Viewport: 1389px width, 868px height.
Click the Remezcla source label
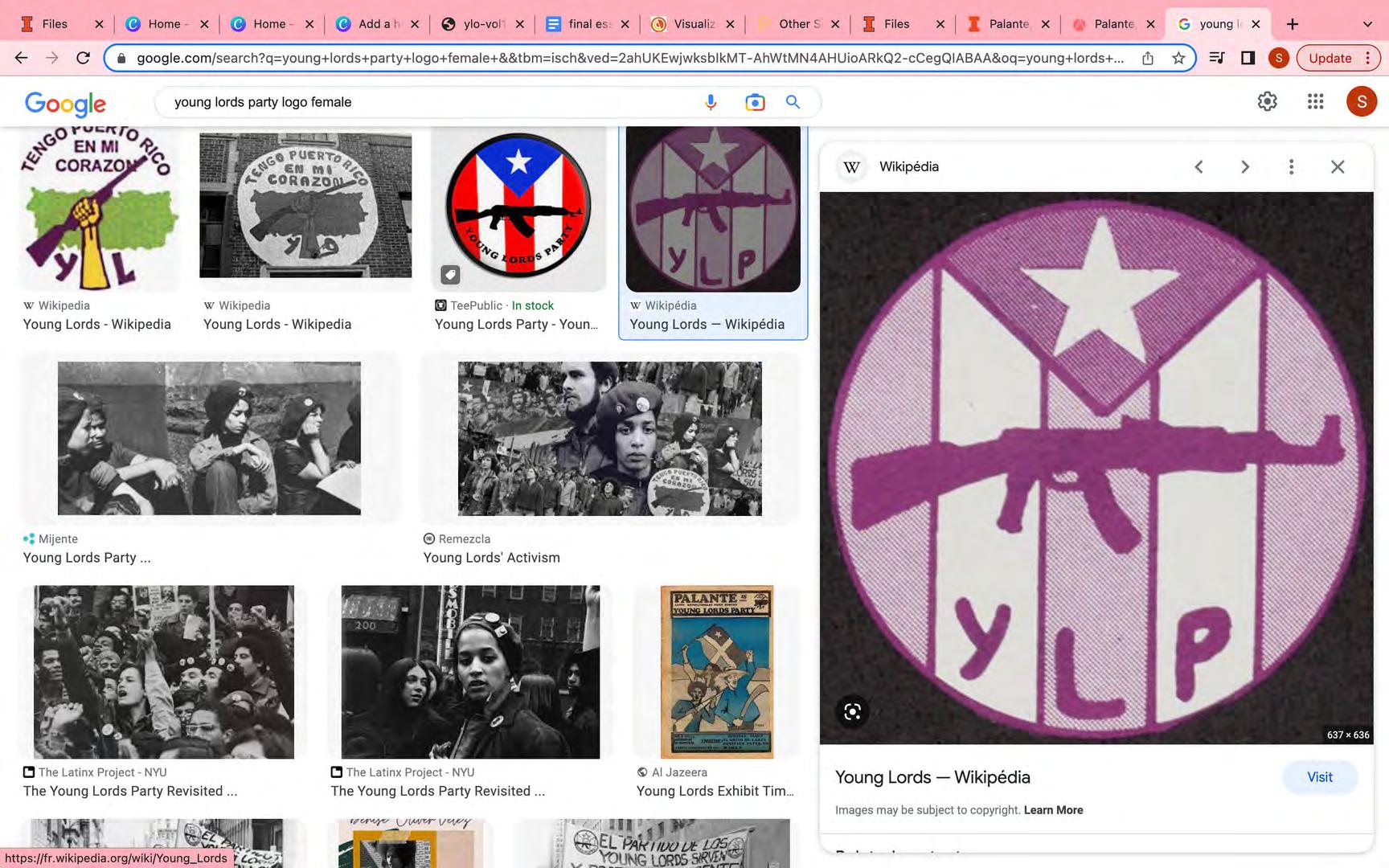tap(465, 539)
